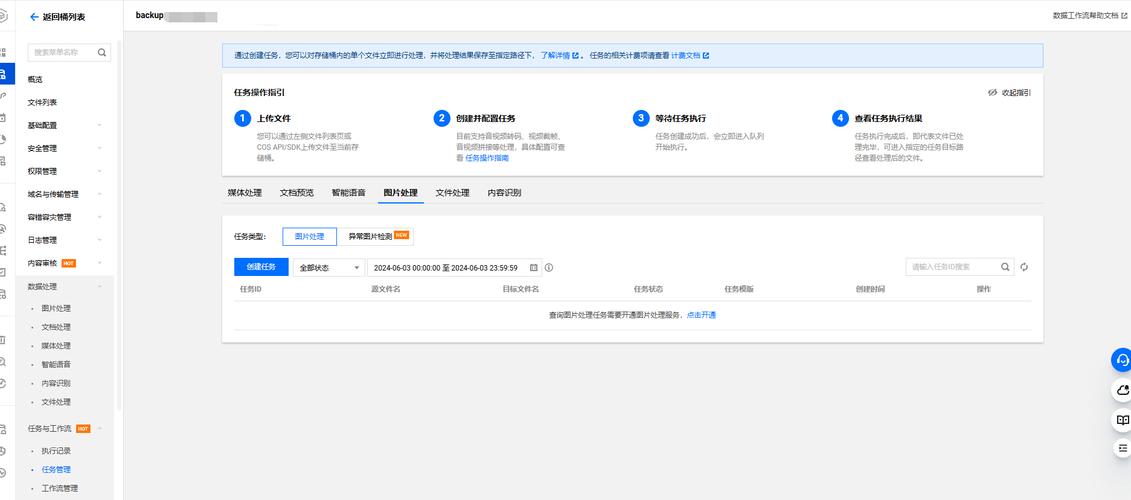Viewport: 1131px width, 500px height.
Task: Click the 源文件名 column header
Action: coord(386,289)
